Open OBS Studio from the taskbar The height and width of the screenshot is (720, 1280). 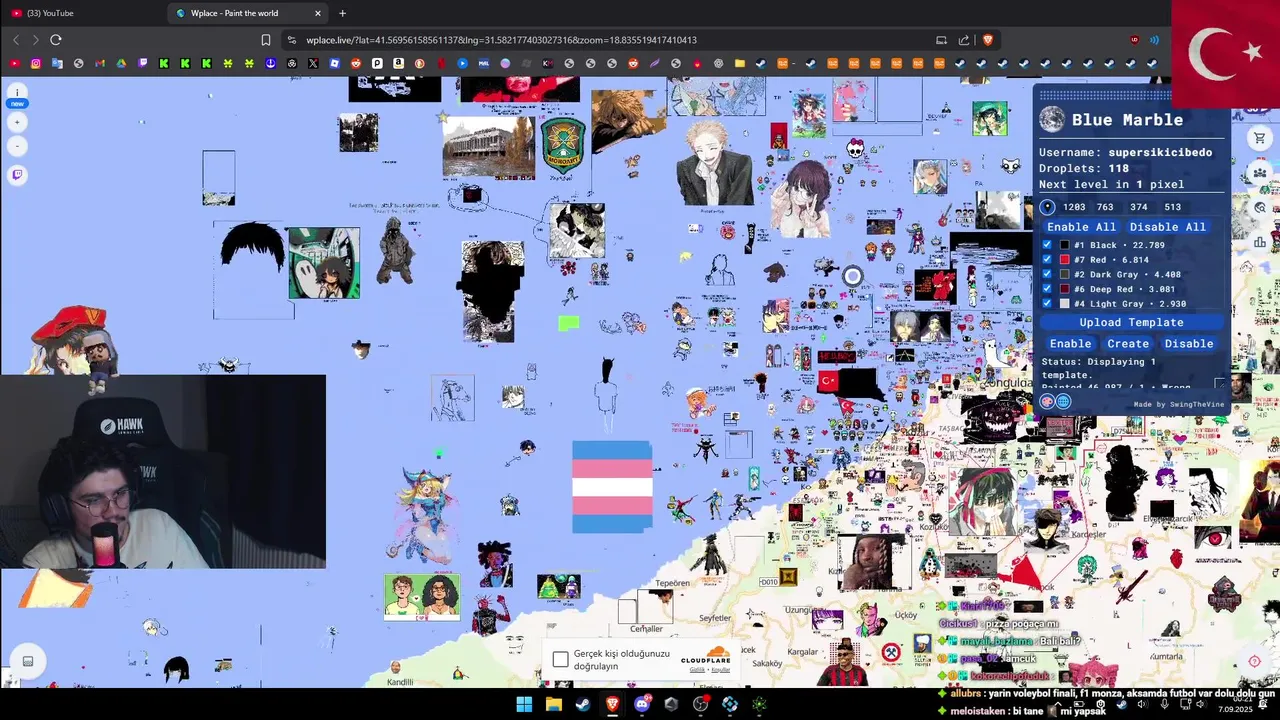coord(700,704)
